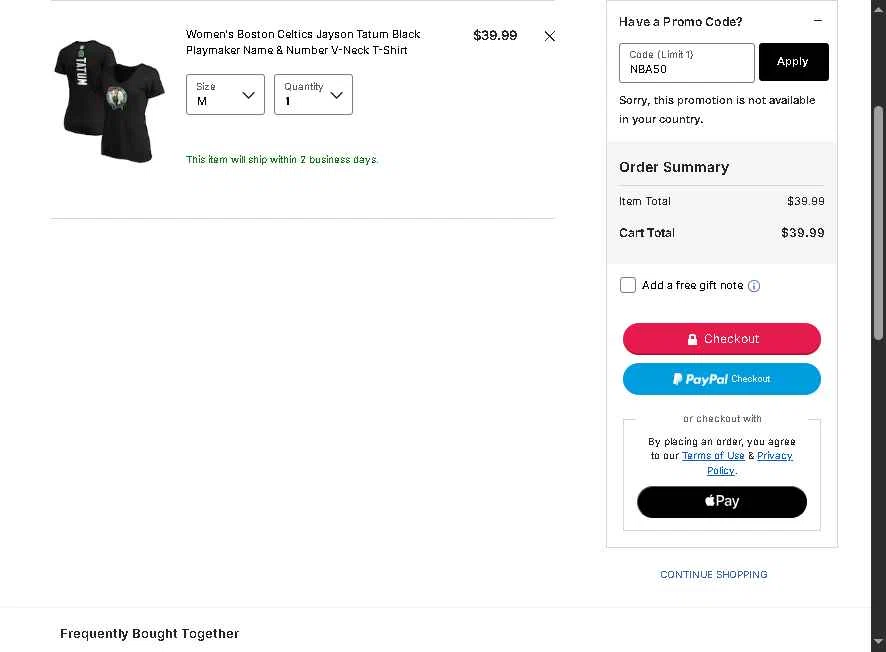Click the Tatum T-shirt product thumbnail

click(x=110, y=101)
